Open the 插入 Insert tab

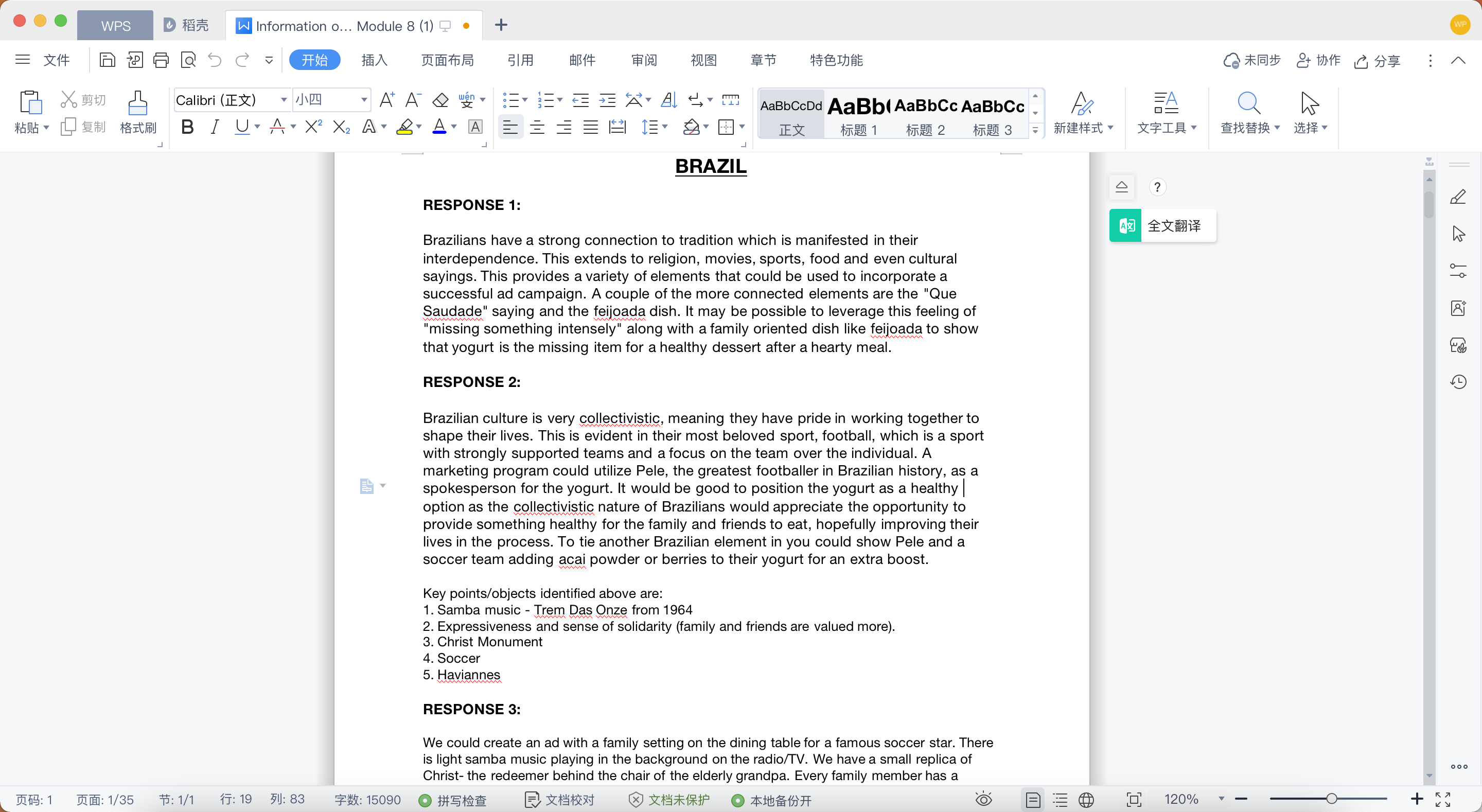click(x=374, y=60)
